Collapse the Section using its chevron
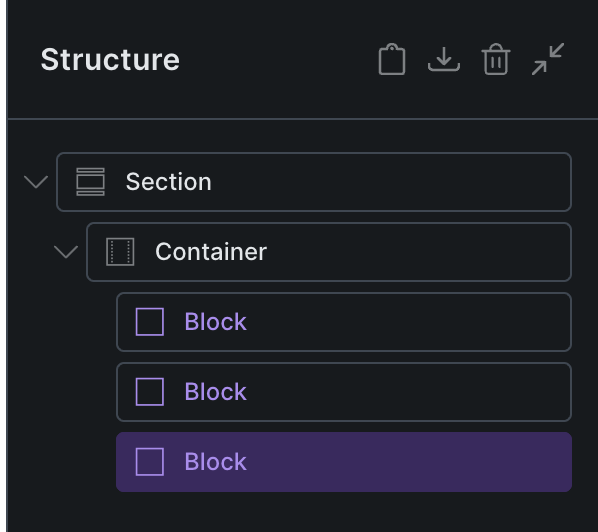Viewport: 598px width, 532px height. click(36, 182)
